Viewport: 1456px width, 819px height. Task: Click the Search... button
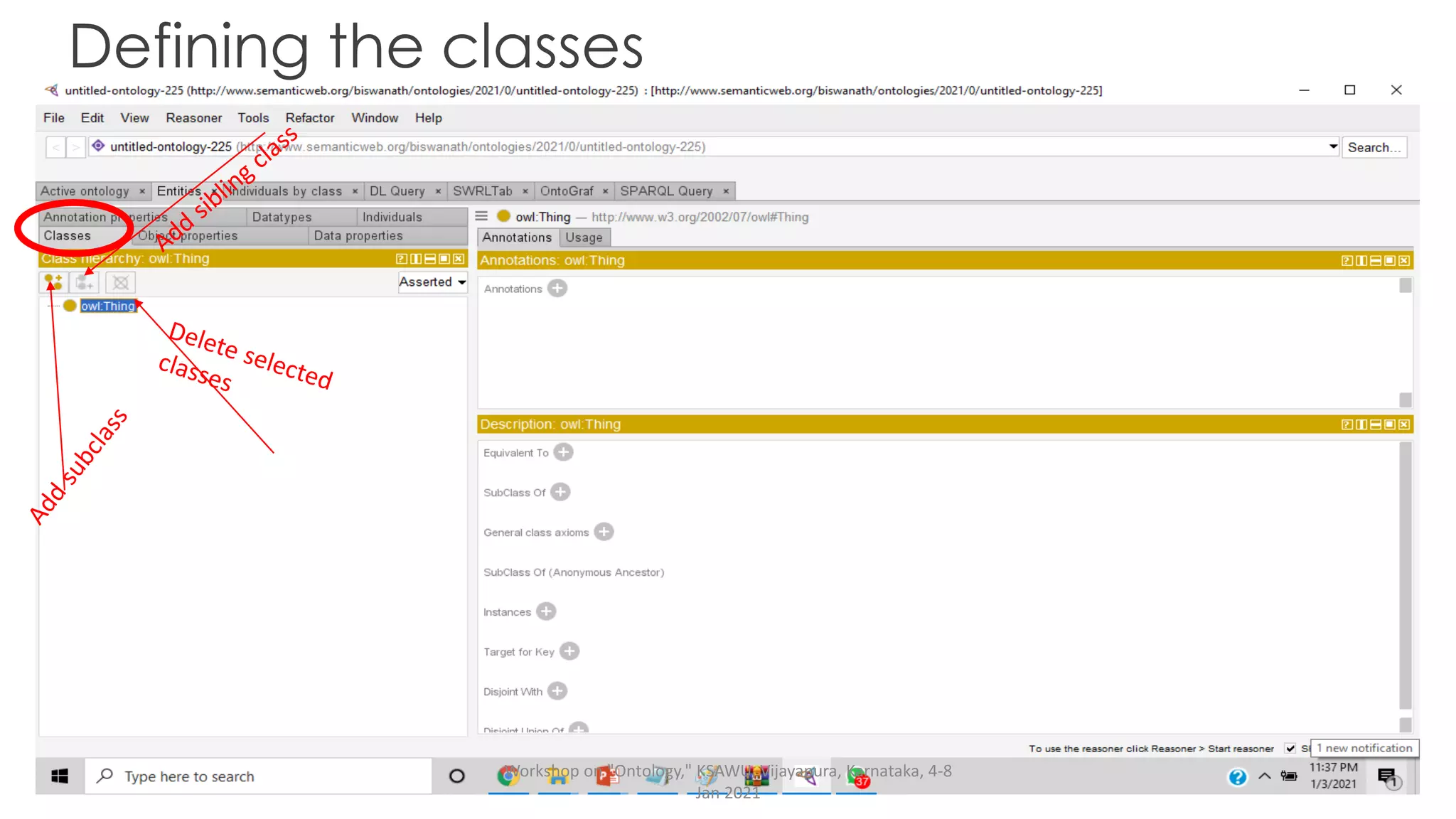[x=1374, y=147]
